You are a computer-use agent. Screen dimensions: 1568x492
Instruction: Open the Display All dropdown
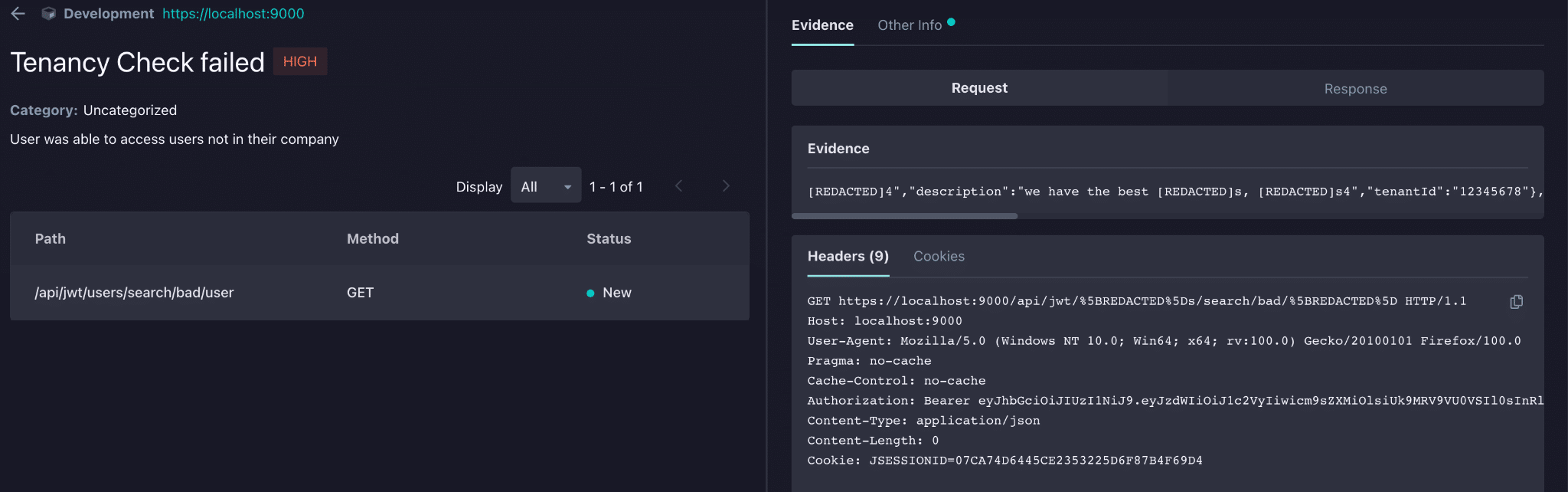(546, 186)
